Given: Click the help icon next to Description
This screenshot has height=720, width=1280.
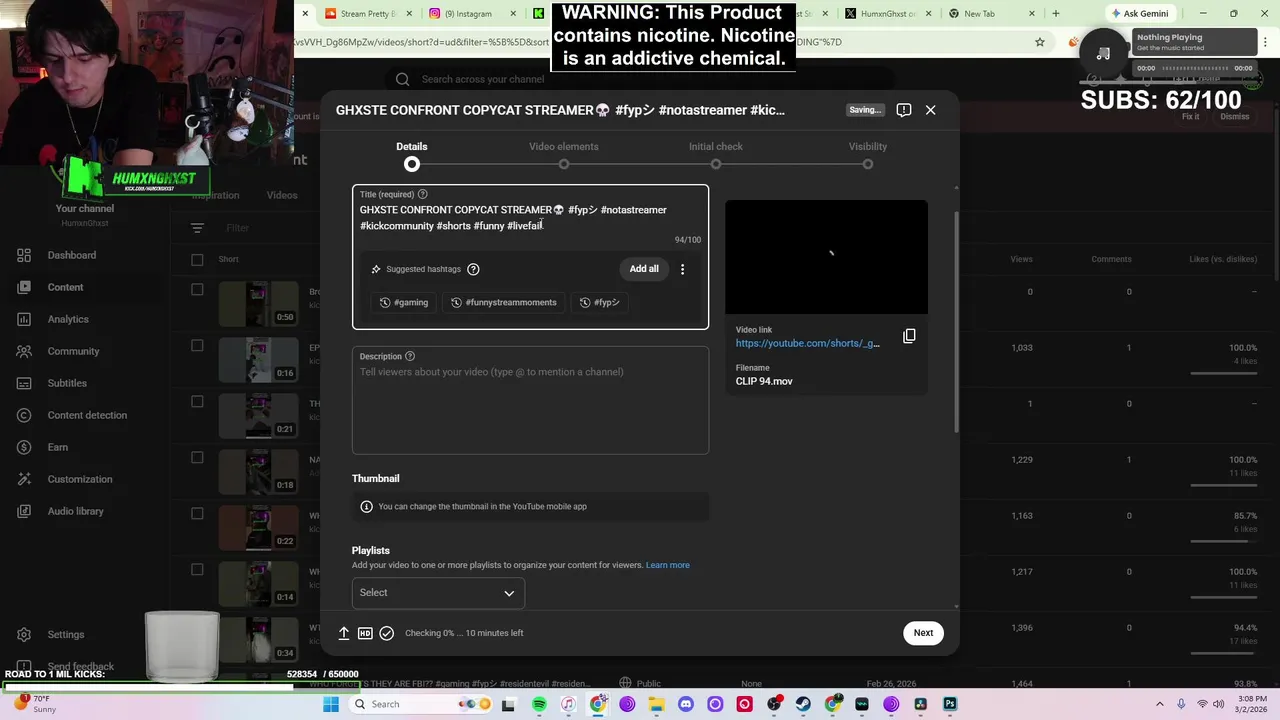Looking at the screenshot, I should (409, 356).
